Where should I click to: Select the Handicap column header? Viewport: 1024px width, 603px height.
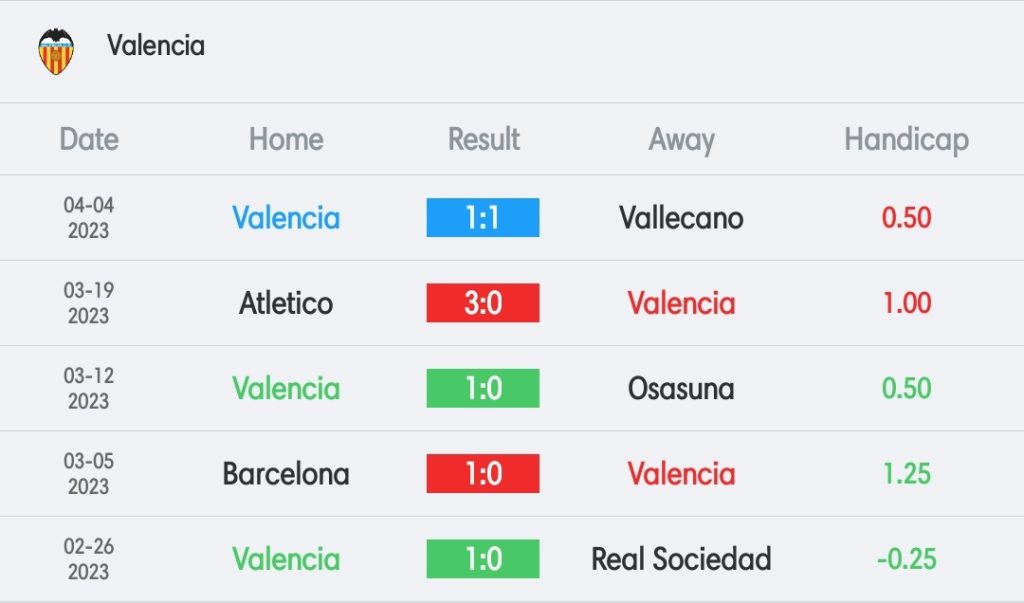coord(906,140)
